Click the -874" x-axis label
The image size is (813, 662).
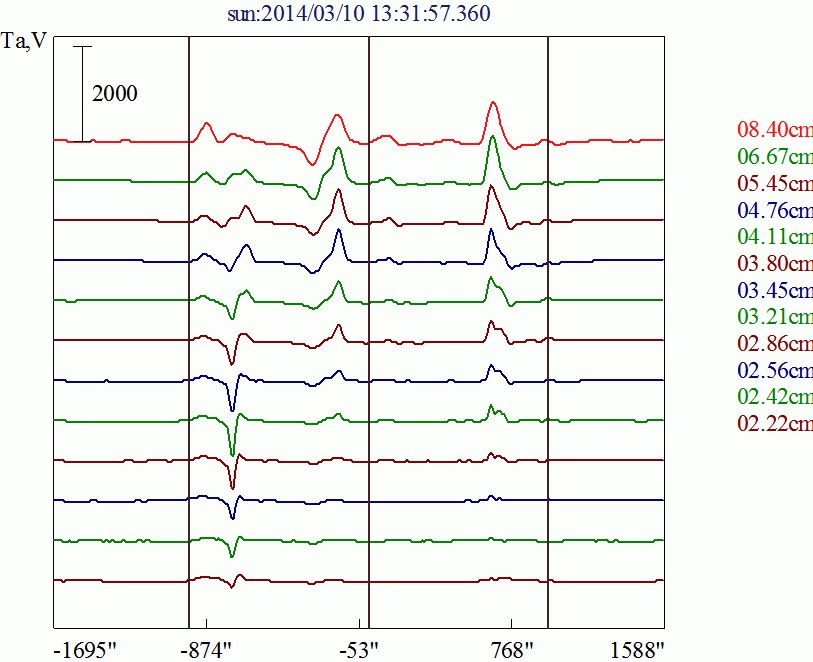pyautogui.click(x=206, y=650)
